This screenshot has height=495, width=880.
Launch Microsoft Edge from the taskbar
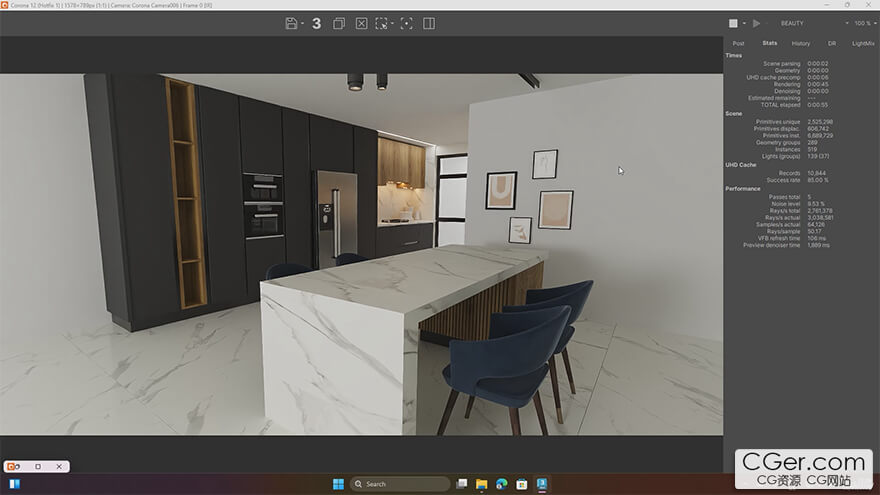point(502,484)
